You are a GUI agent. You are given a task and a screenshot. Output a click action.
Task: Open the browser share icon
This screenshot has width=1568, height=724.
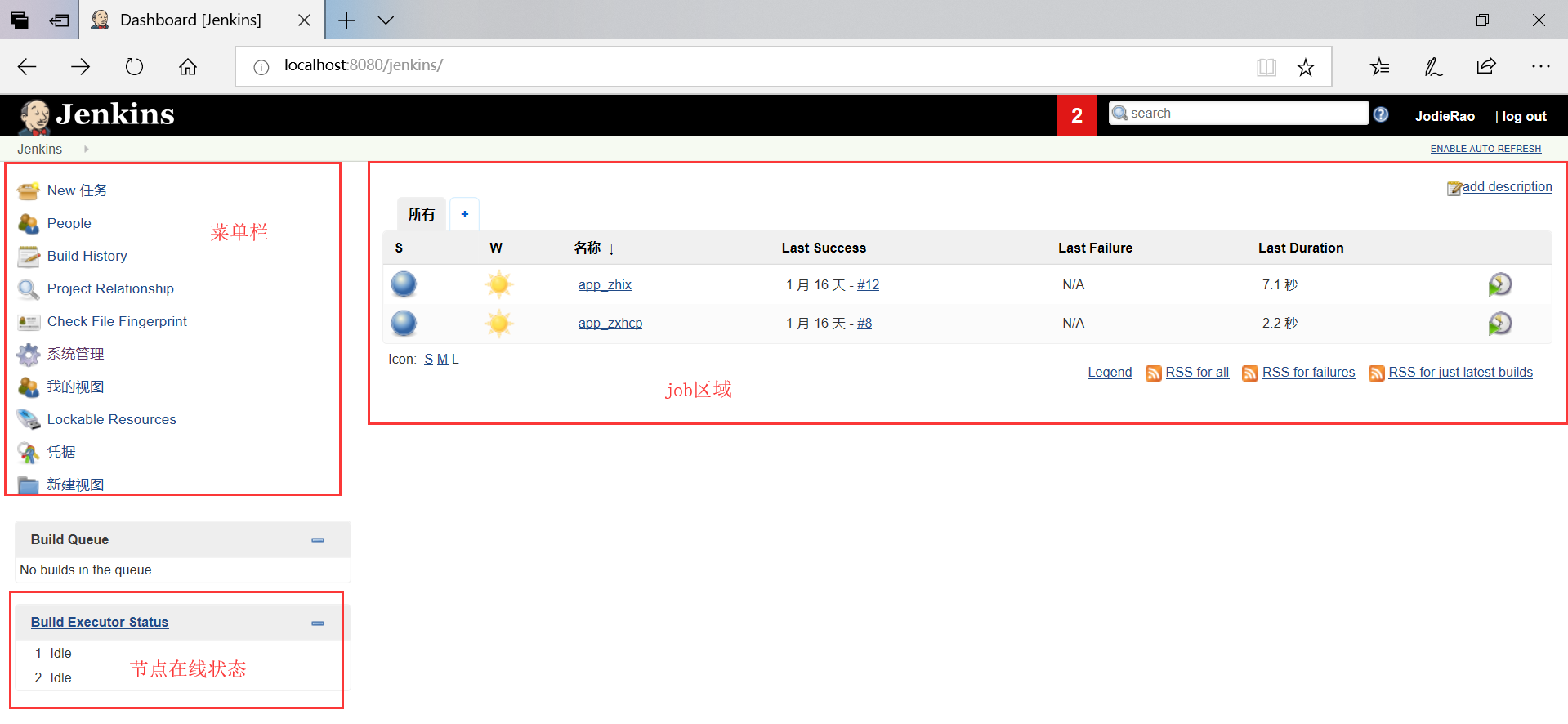tap(1486, 66)
